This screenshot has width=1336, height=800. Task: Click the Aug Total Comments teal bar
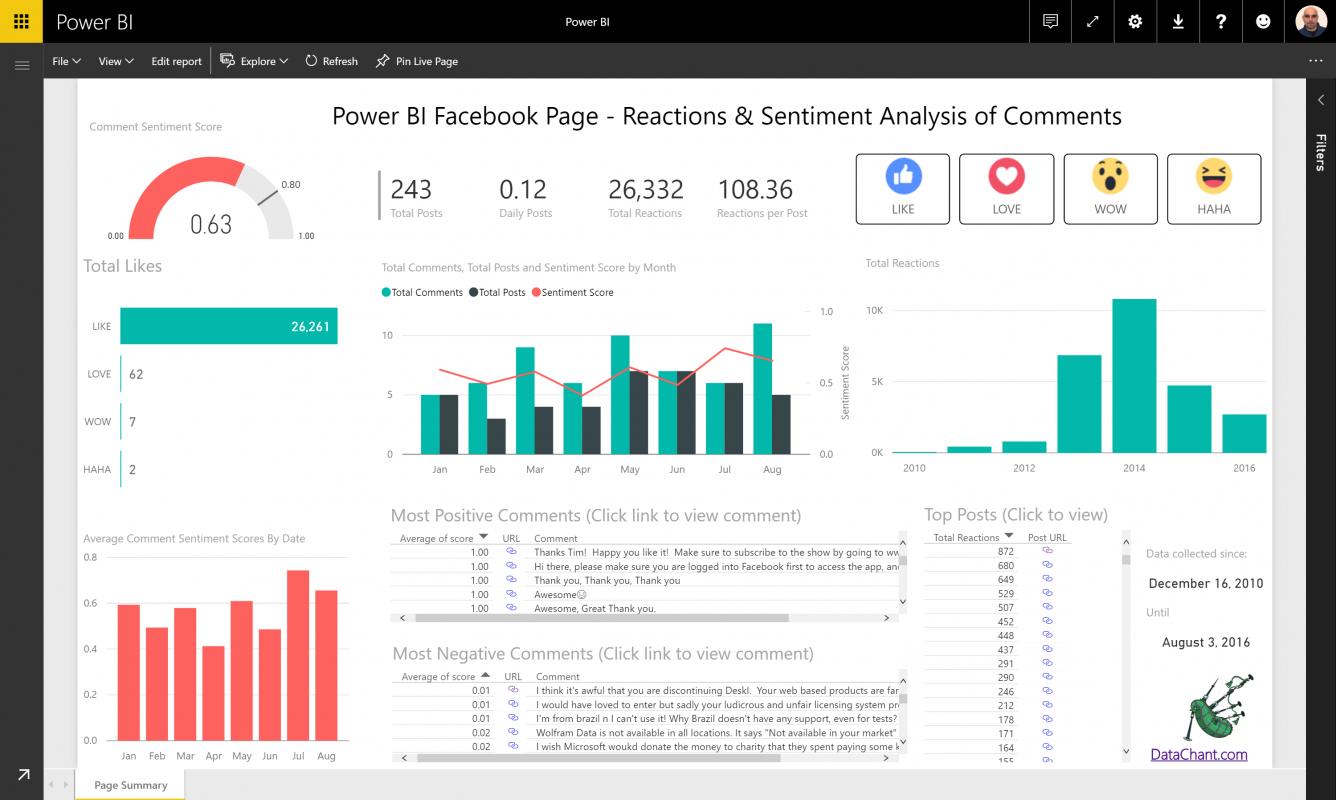coord(762,388)
